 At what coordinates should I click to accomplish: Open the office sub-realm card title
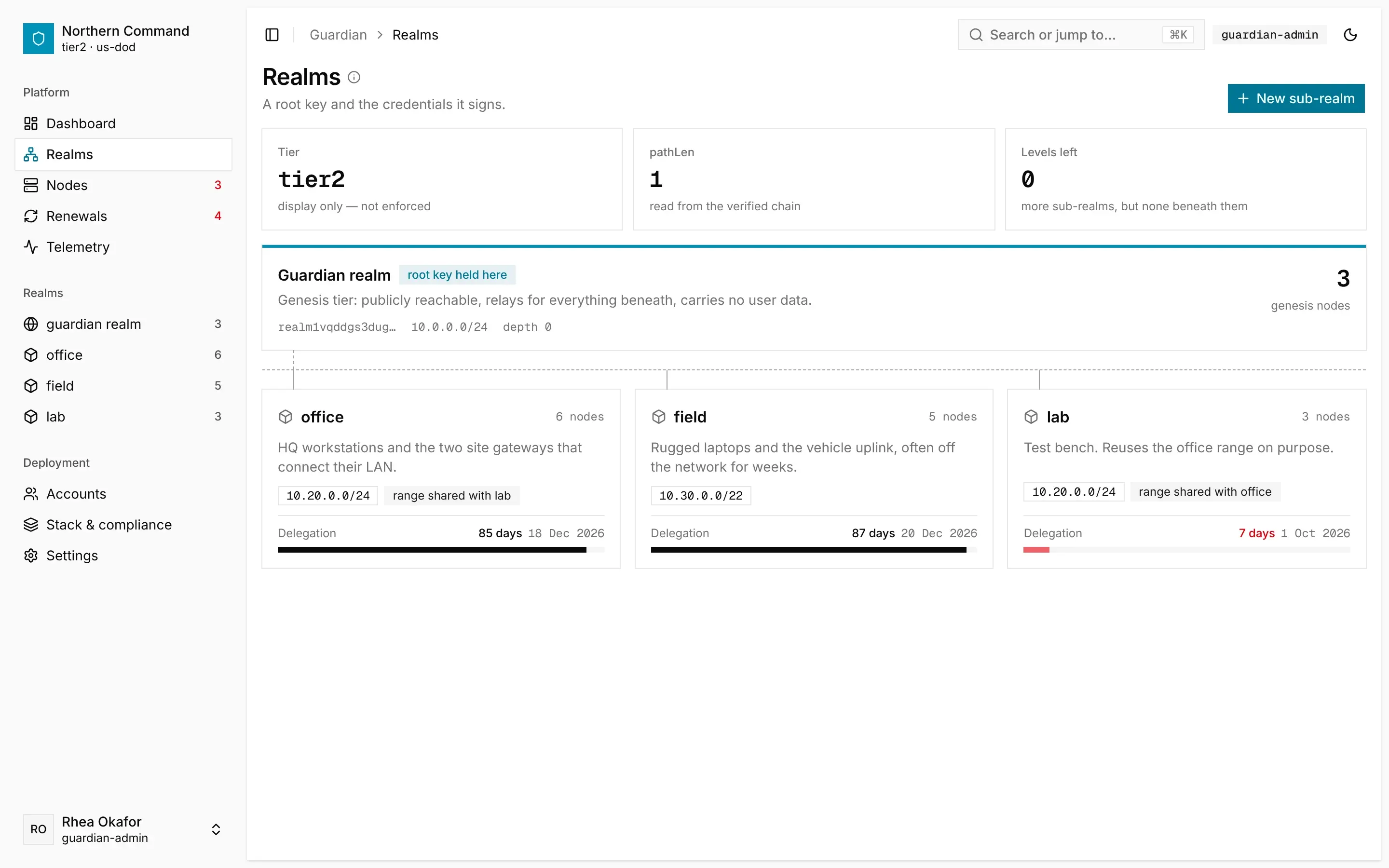[x=322, y=417]
